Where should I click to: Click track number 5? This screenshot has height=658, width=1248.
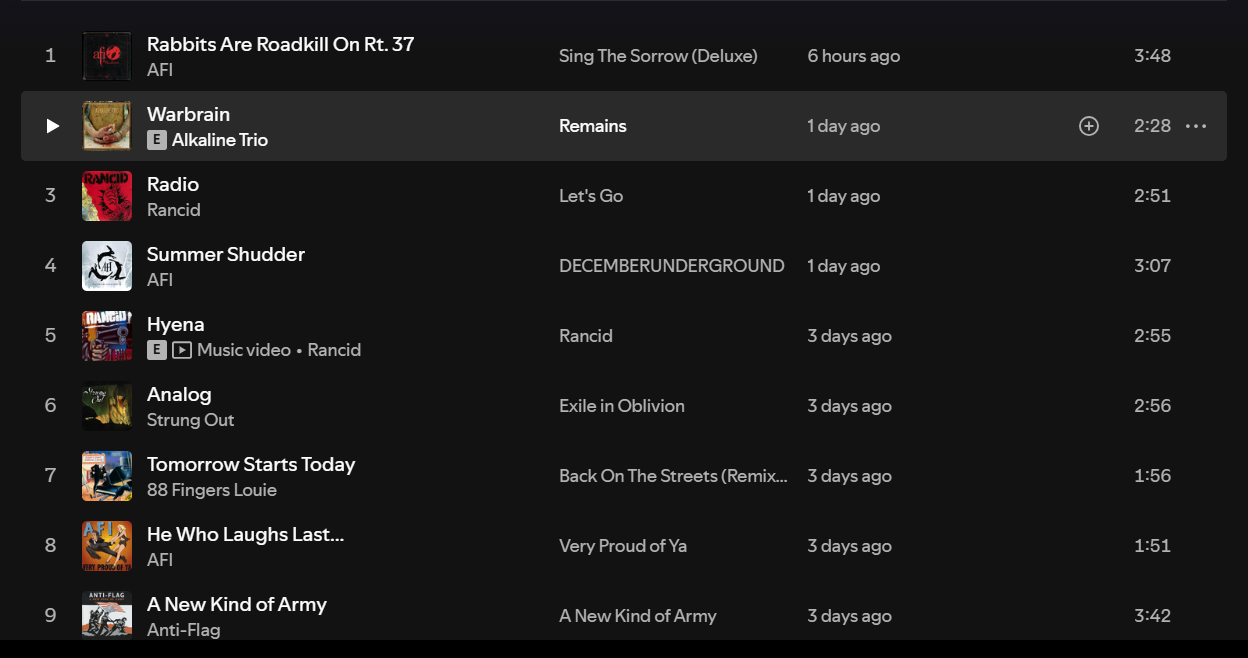pyautogui.click(x=51, y=336)
